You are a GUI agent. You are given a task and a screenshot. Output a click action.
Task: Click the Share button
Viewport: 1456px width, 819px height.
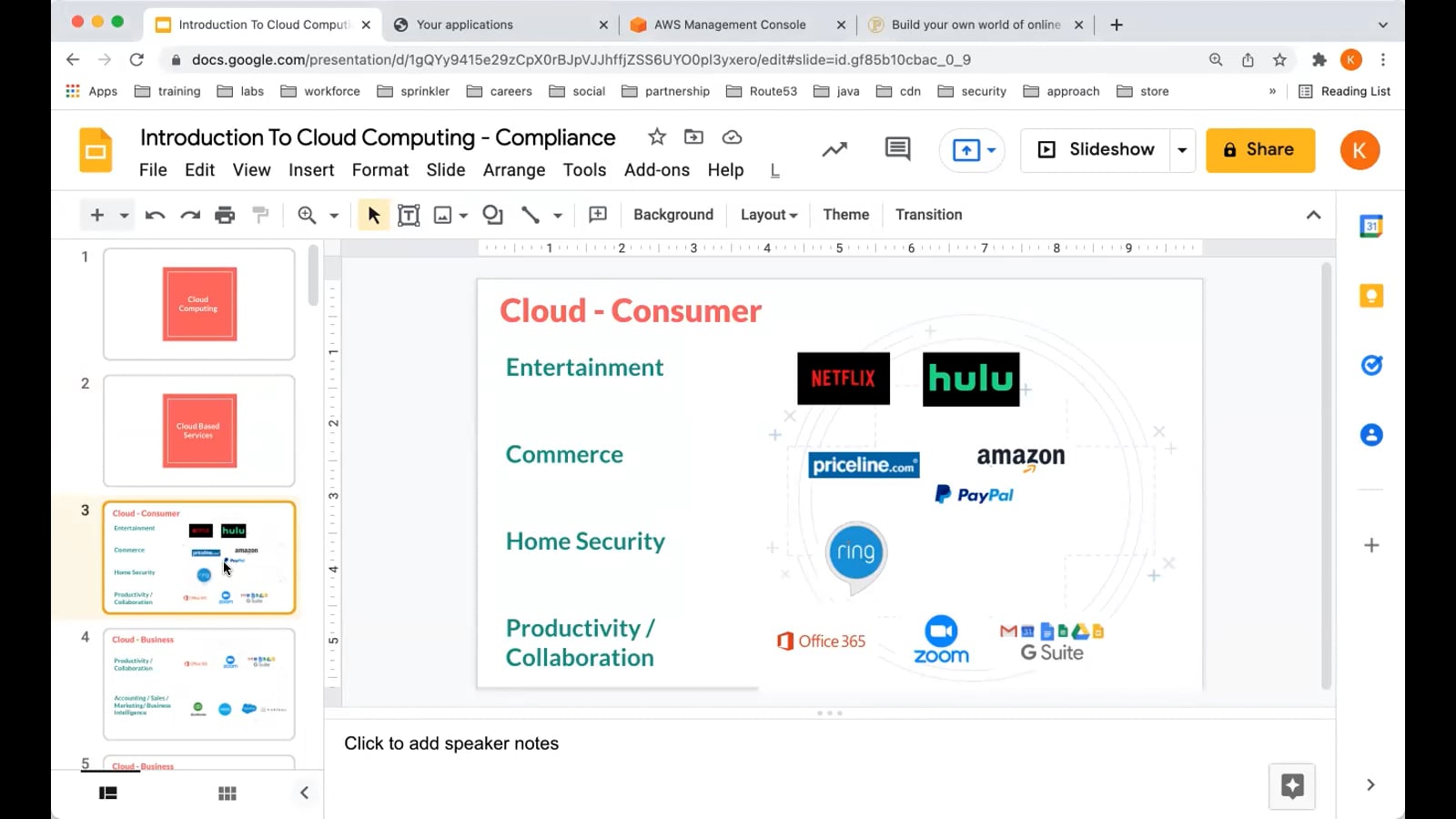[1260, 150]
